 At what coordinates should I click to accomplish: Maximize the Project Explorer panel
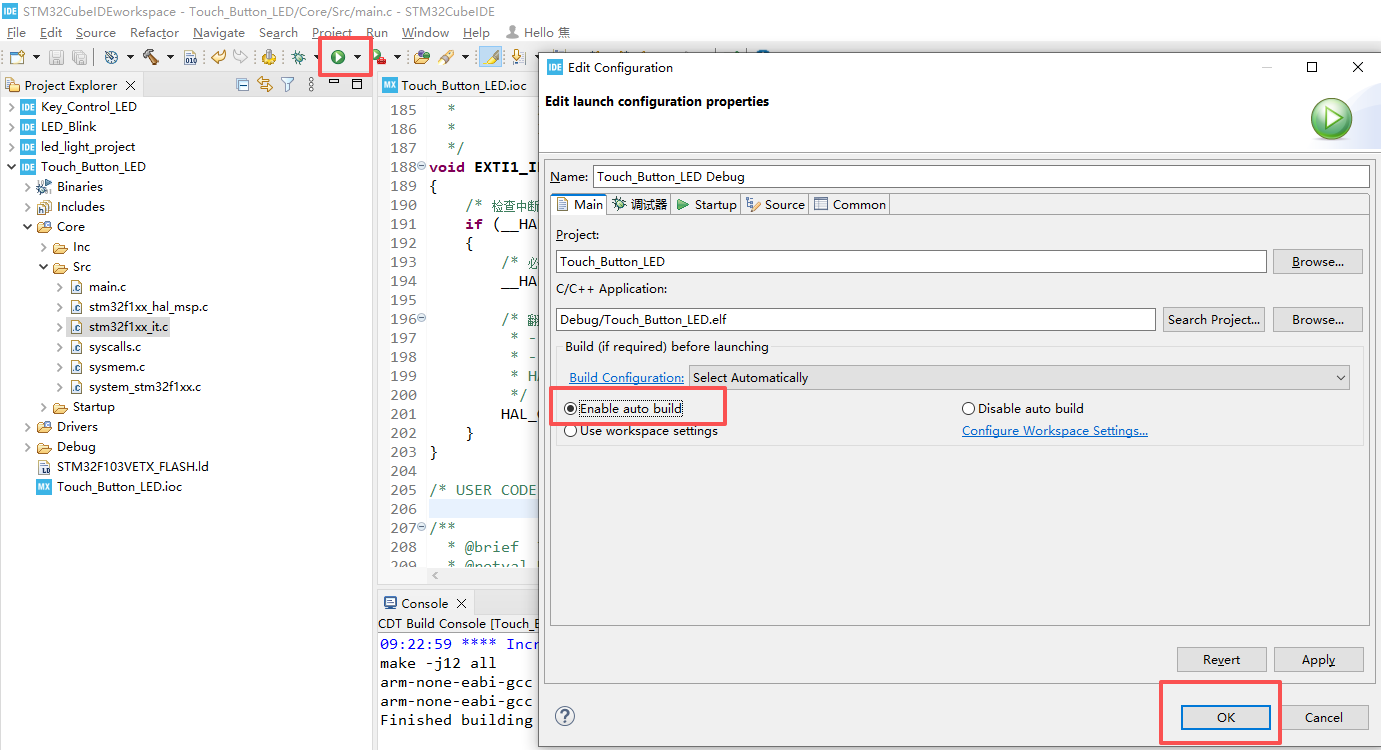[x=357, y=84]
